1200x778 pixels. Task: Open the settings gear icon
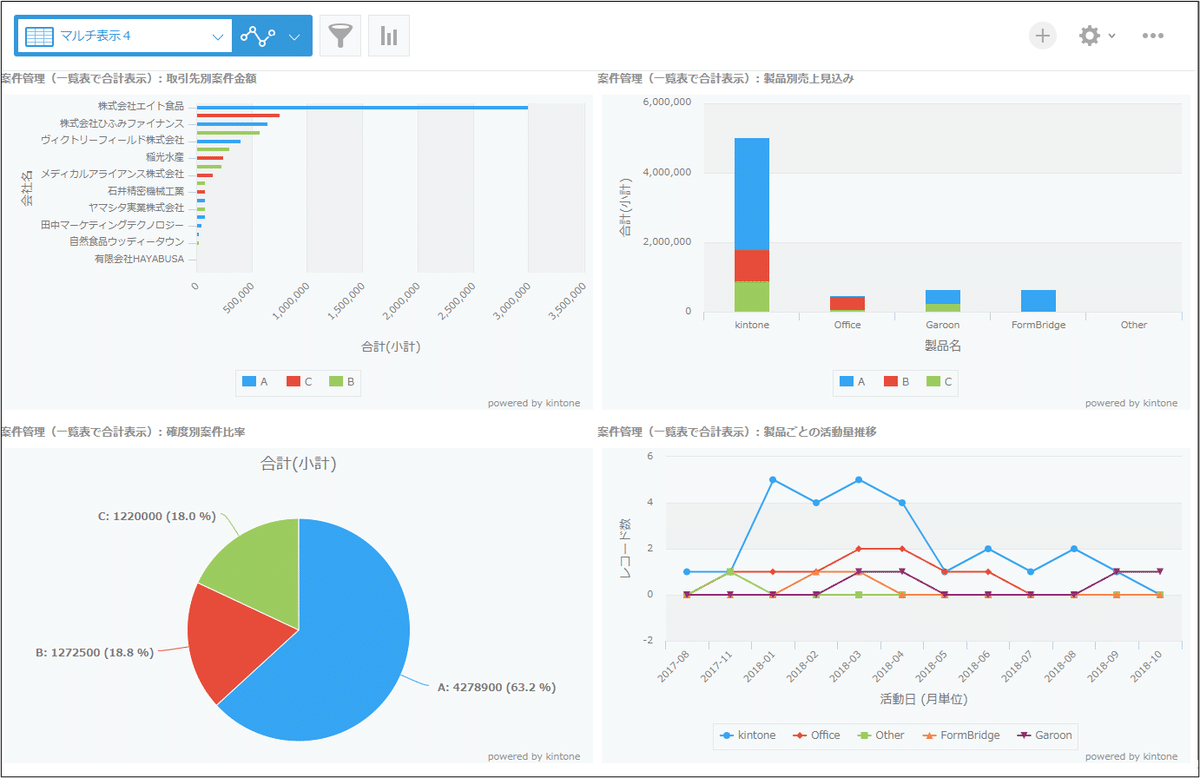click(1089, 36)
